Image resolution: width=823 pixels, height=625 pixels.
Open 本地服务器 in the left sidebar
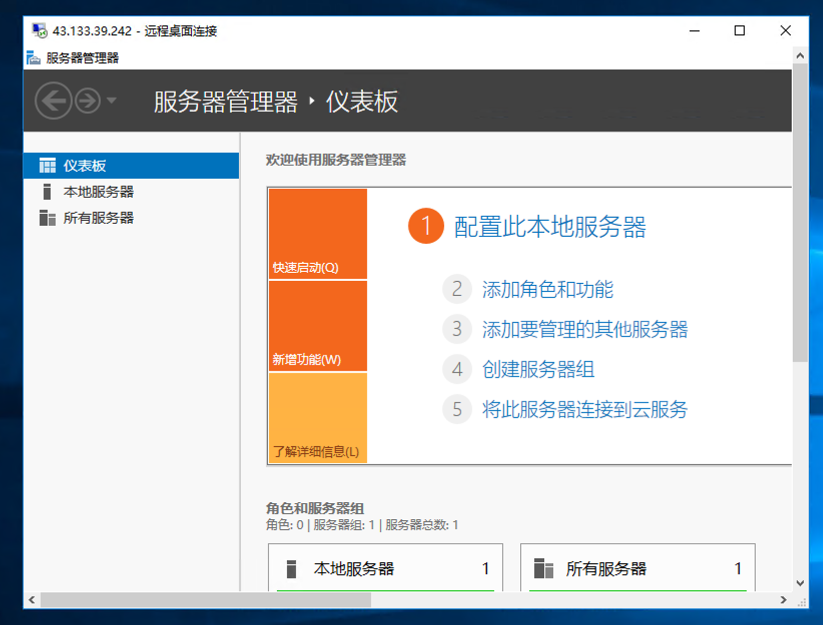click(x=98, y=192)
